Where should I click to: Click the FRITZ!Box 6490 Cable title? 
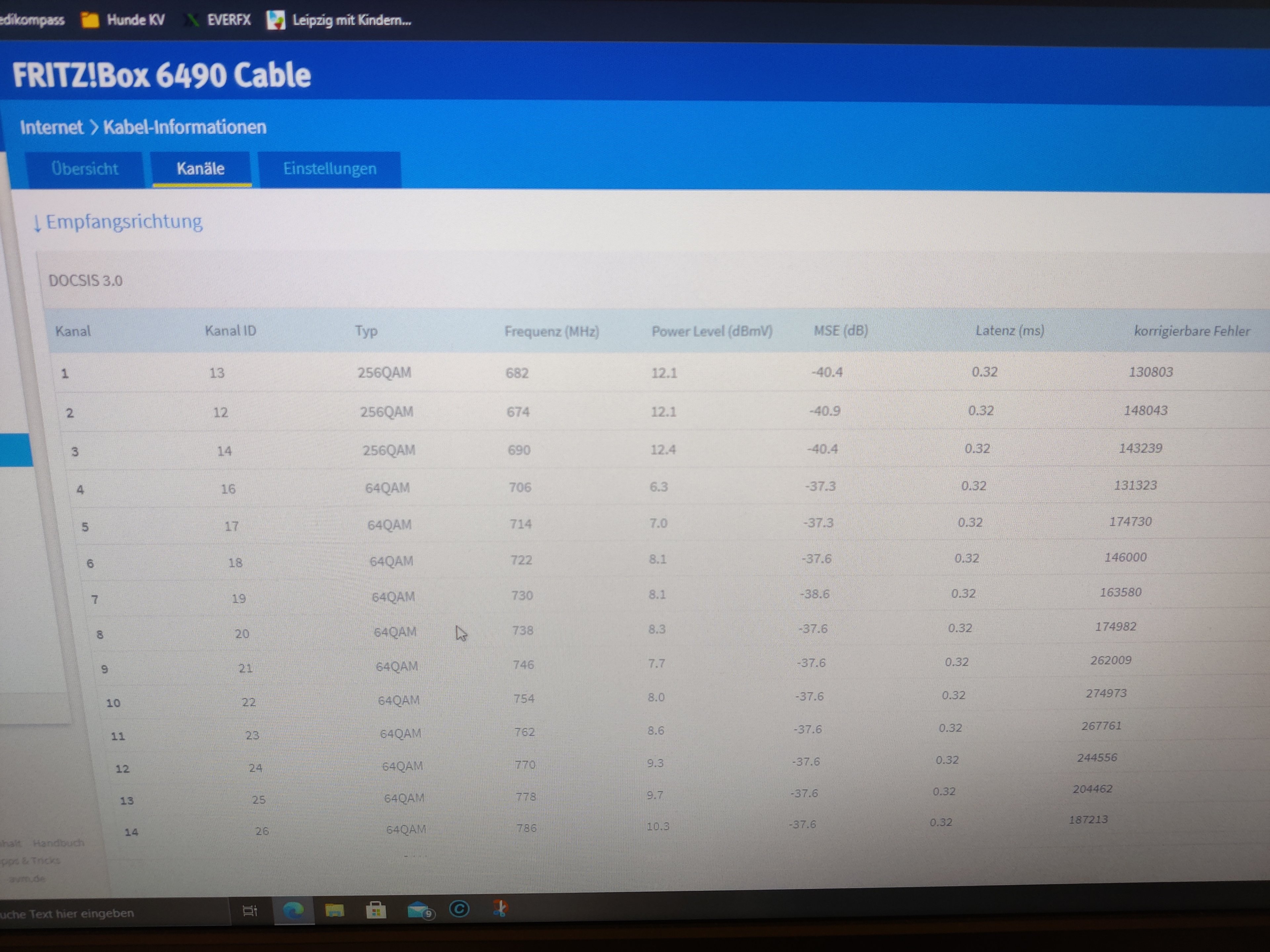coord(162,75)
